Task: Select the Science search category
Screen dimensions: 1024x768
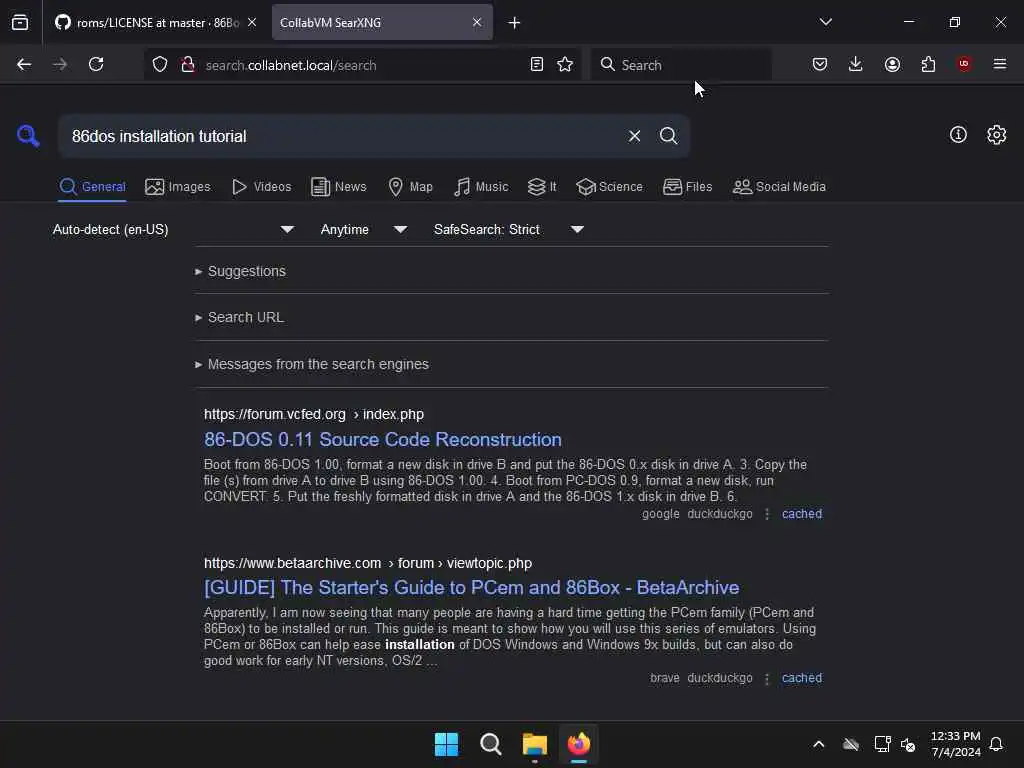Action: (609, 187)
